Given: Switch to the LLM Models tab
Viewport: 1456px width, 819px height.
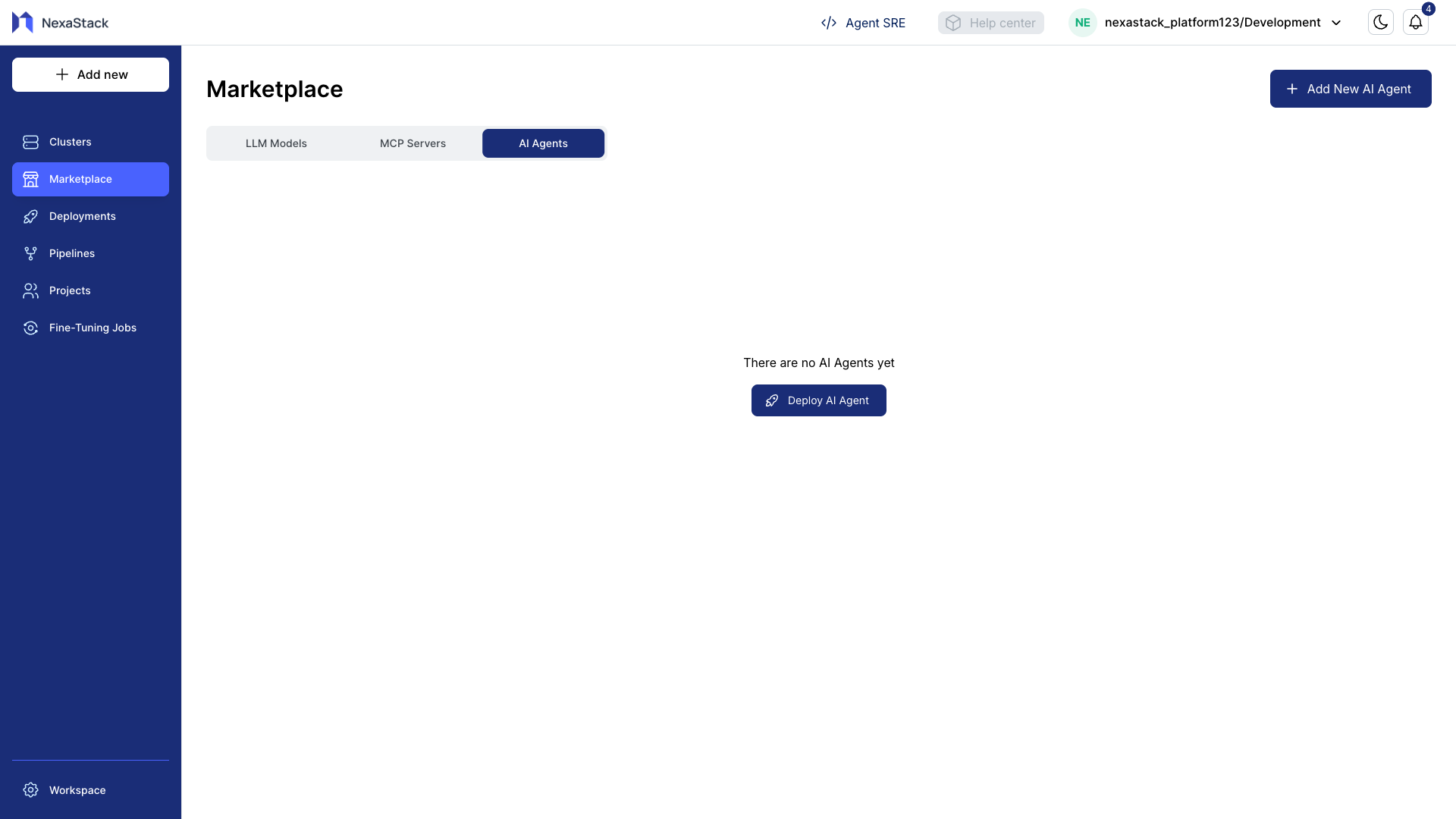Looking at the screenshot, I should [x=276, y=143].
